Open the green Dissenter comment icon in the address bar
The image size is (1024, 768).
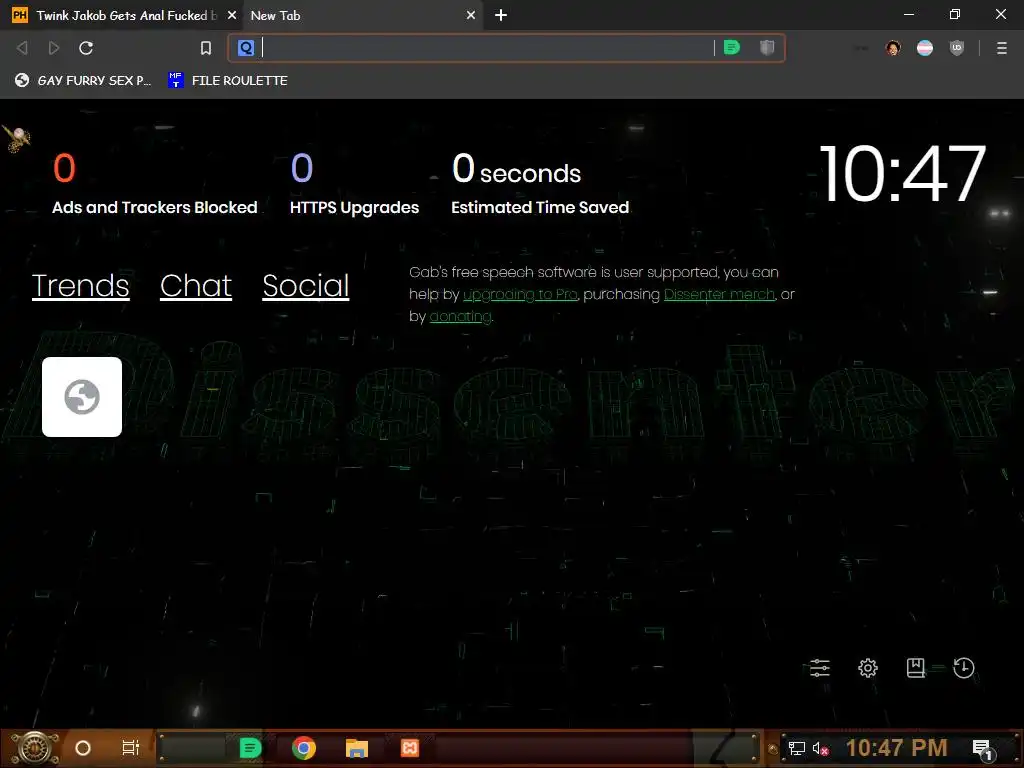[x=732, y=47]
